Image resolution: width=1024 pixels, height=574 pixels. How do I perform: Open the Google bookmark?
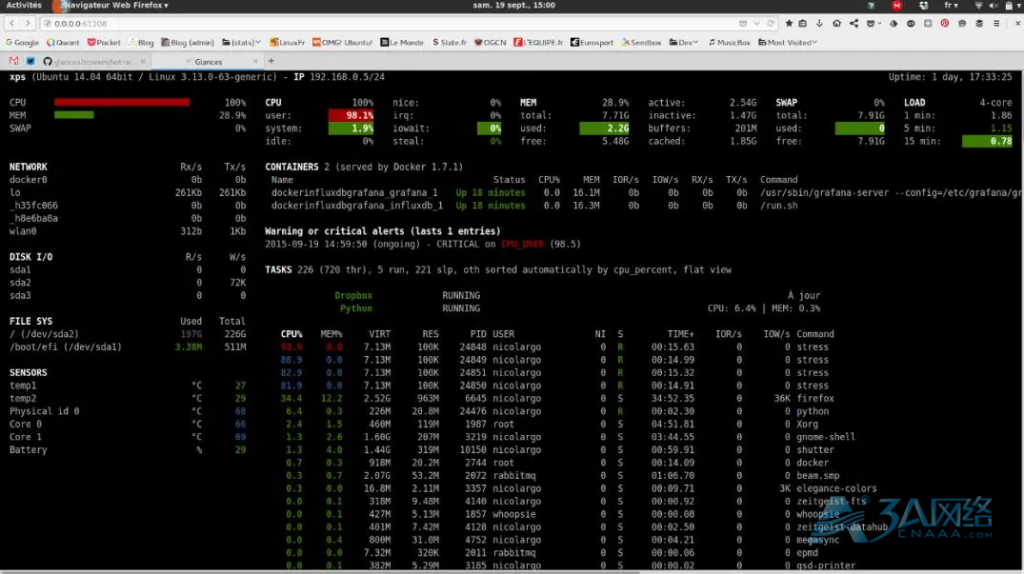22,42
